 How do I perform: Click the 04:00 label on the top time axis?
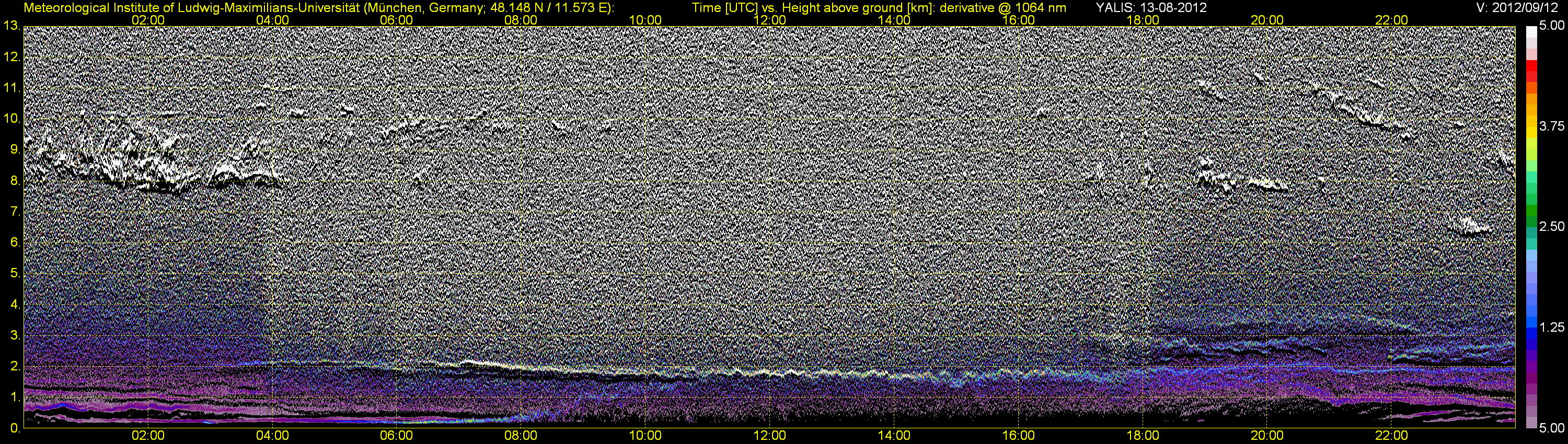272,20
